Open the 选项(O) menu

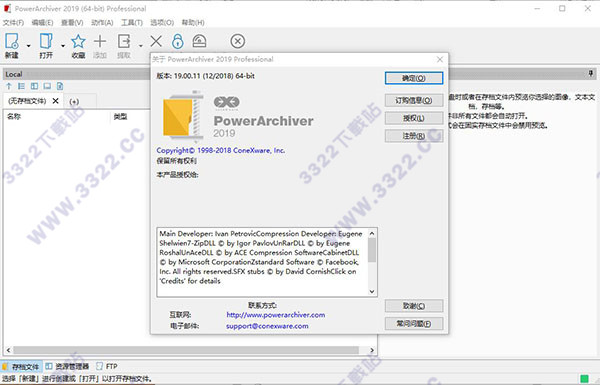pyautogui.click(x=162, y=23)
